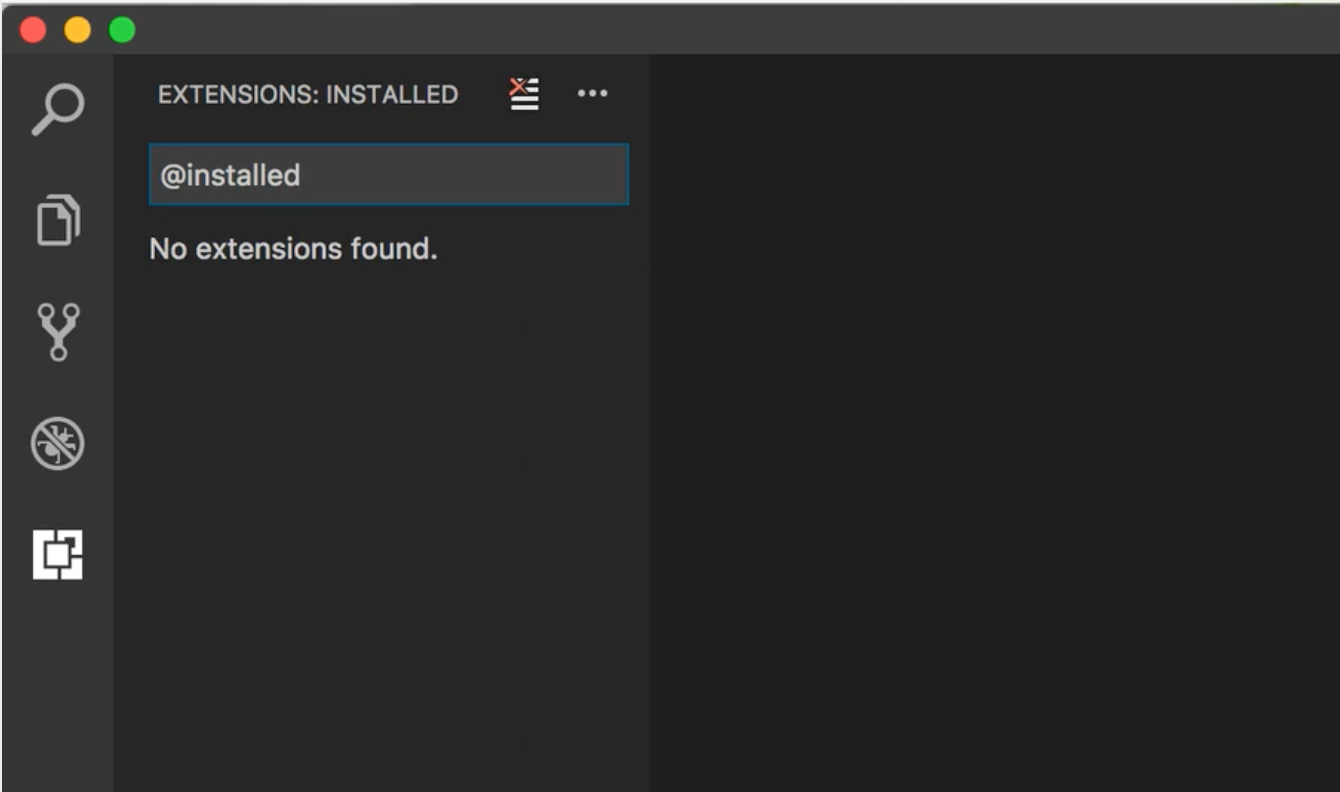Close the window with red button

pos(33,30)
